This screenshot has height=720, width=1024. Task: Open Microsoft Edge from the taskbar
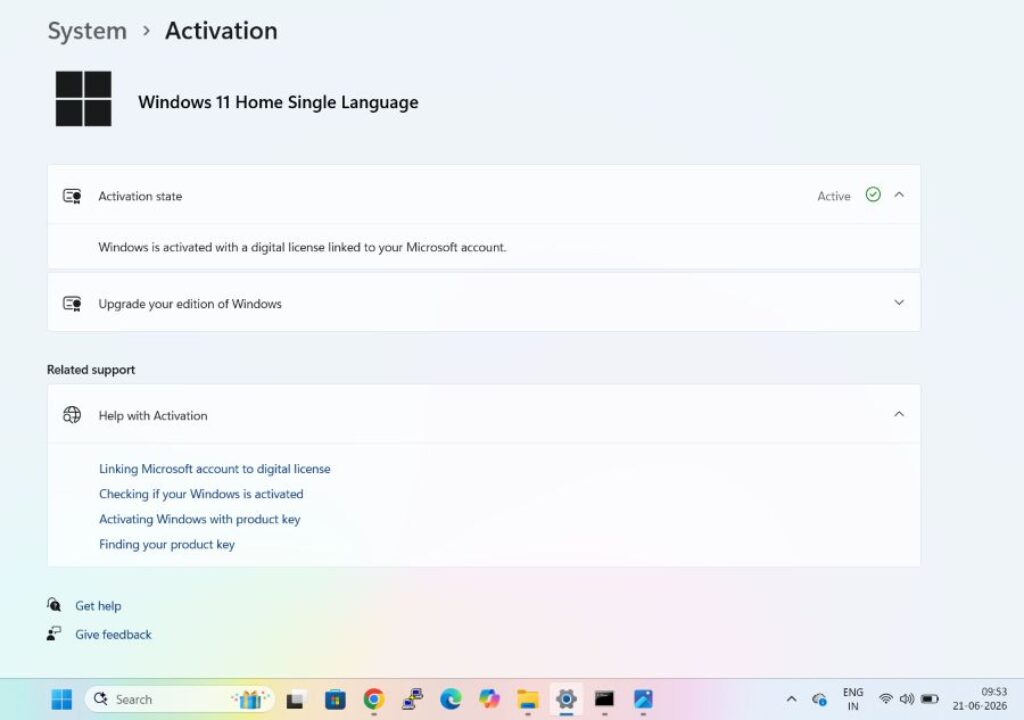pyautogui.click(x=451, y=699)
